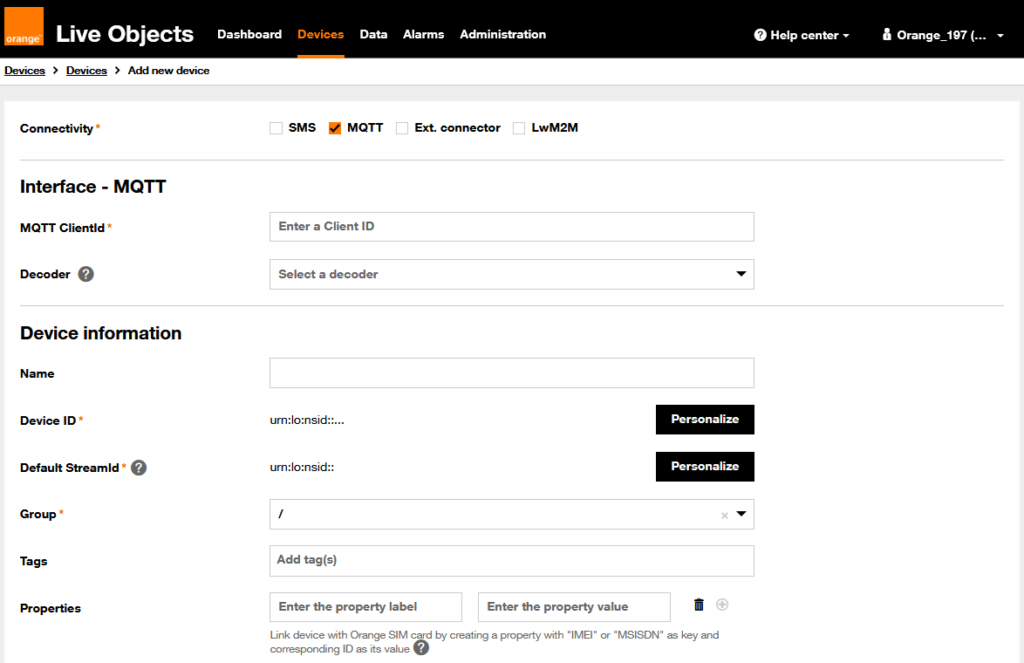Delete property with the trash icon
This screenshot has width=1024, height=663.
point(699,605)
